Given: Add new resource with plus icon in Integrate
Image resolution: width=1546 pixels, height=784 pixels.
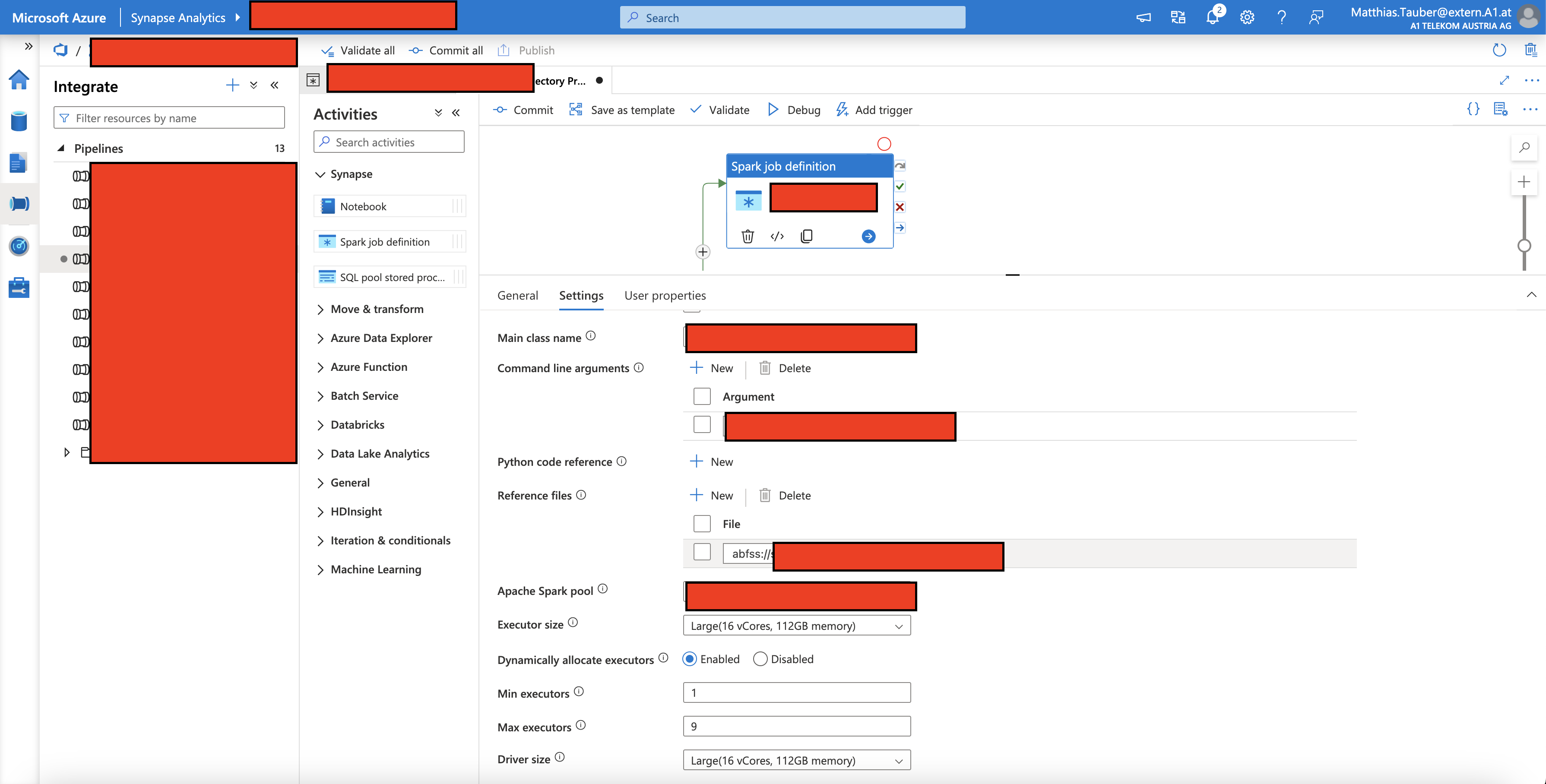Looking at the screenshot, I should click(x=232, y=85).
